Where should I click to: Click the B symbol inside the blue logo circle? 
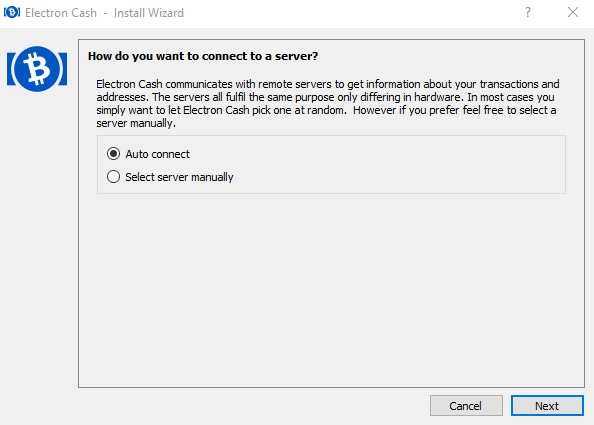pos(37,69)
